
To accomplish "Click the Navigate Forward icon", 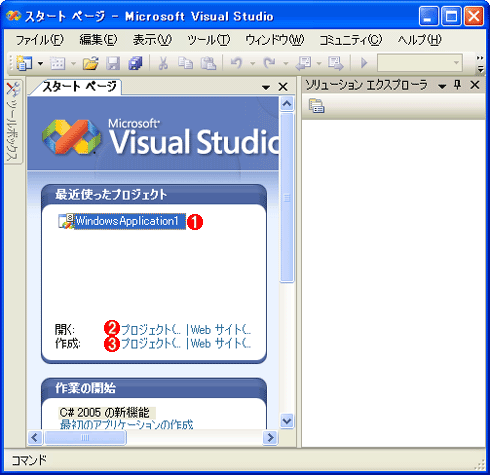I will (335, 63).
